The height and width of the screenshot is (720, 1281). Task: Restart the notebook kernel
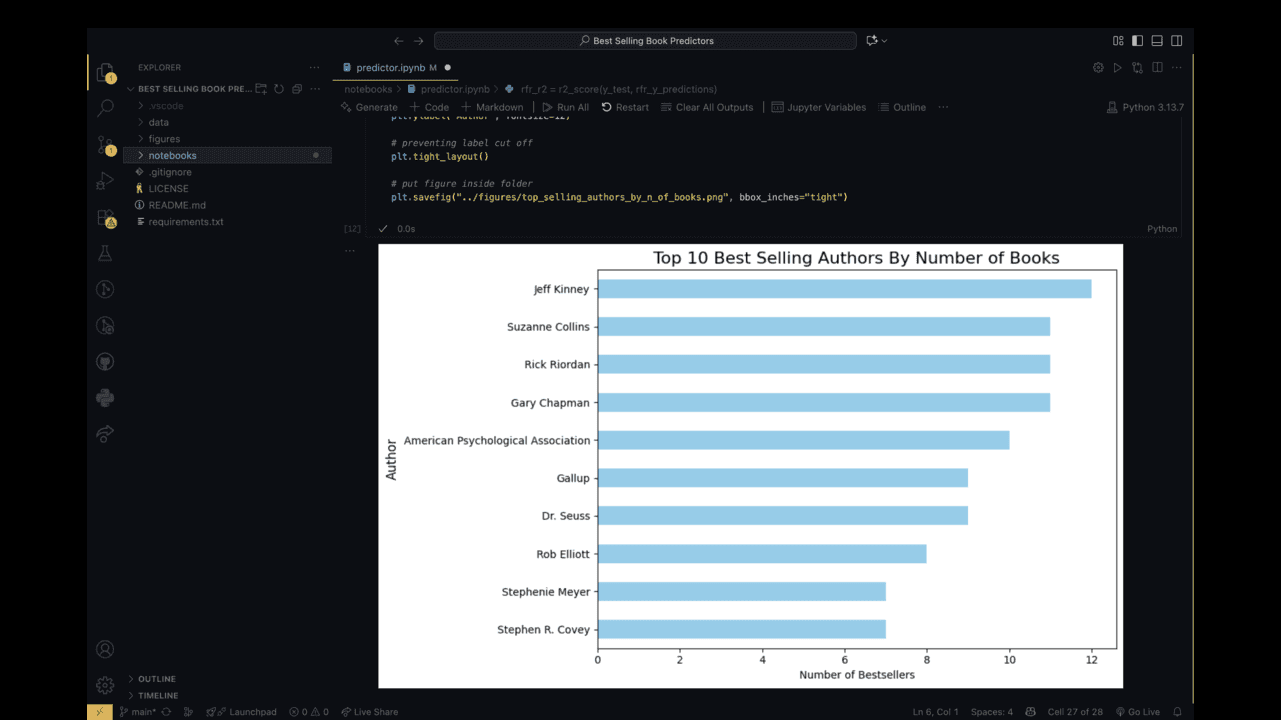[625, 107]
